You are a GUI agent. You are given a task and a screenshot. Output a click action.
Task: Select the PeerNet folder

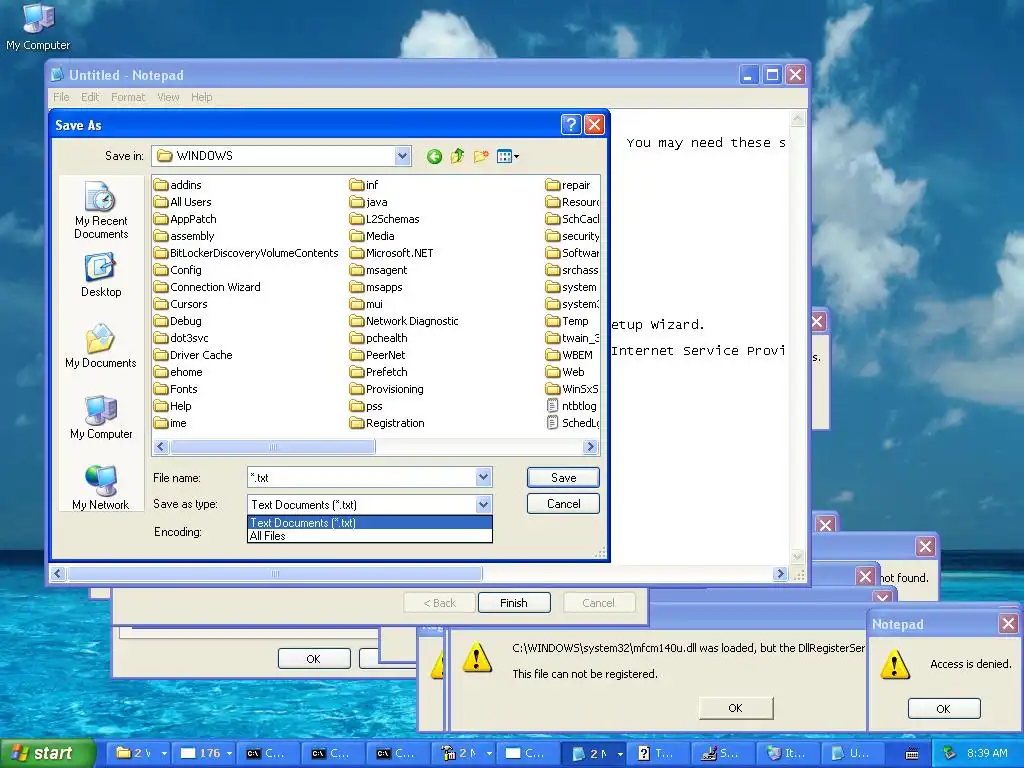[377, 355]
